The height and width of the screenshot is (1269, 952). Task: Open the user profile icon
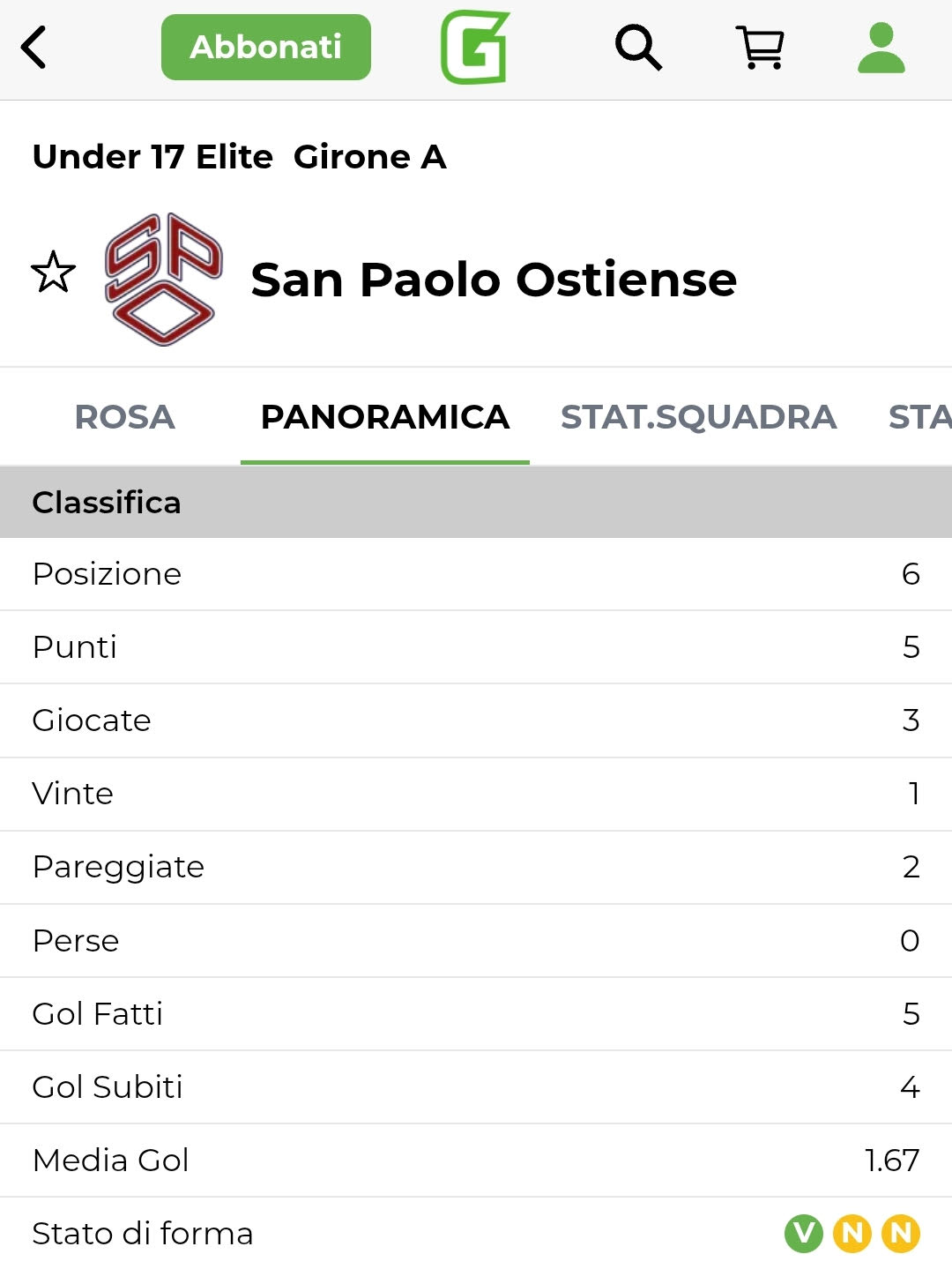881,48
